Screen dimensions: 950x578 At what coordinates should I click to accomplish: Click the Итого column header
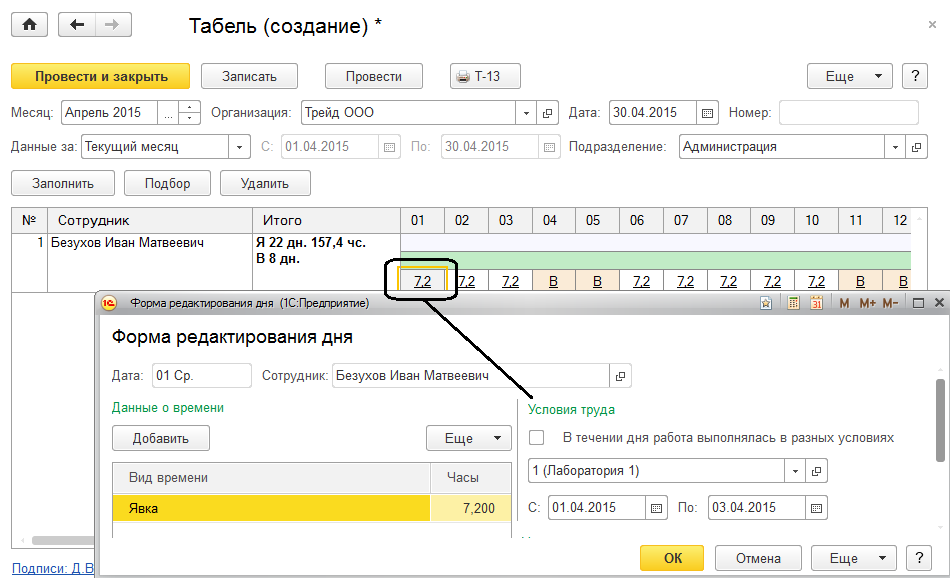coord(327,221)
